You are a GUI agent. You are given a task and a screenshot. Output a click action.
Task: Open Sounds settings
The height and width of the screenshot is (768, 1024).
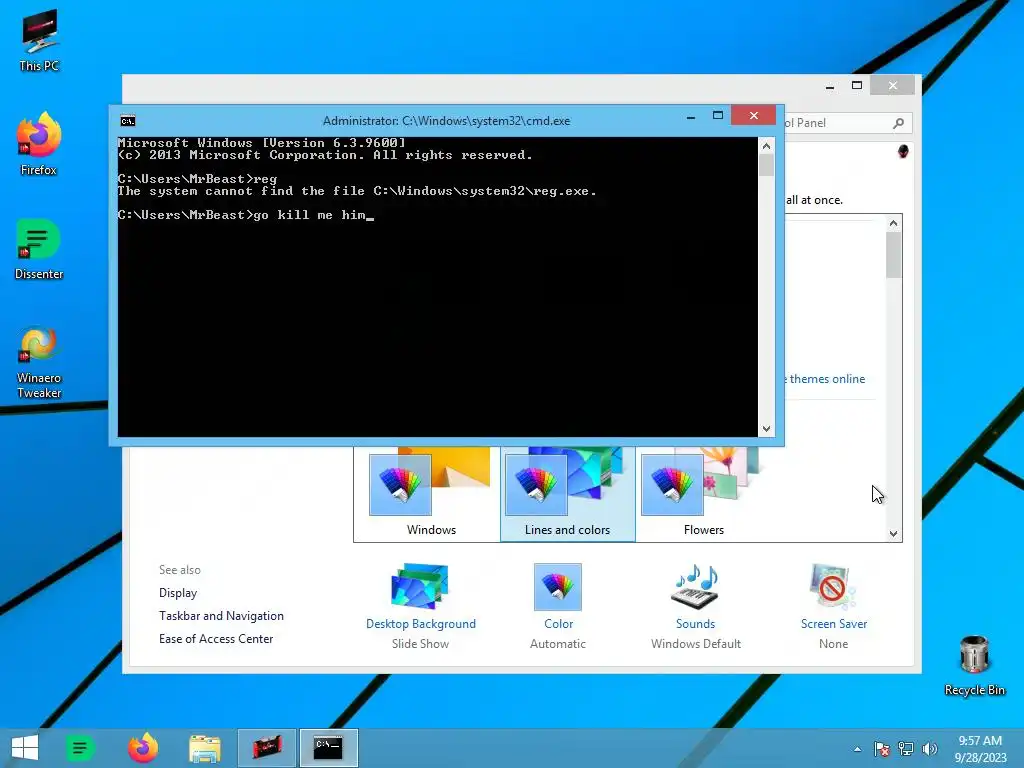coord(696,605)
